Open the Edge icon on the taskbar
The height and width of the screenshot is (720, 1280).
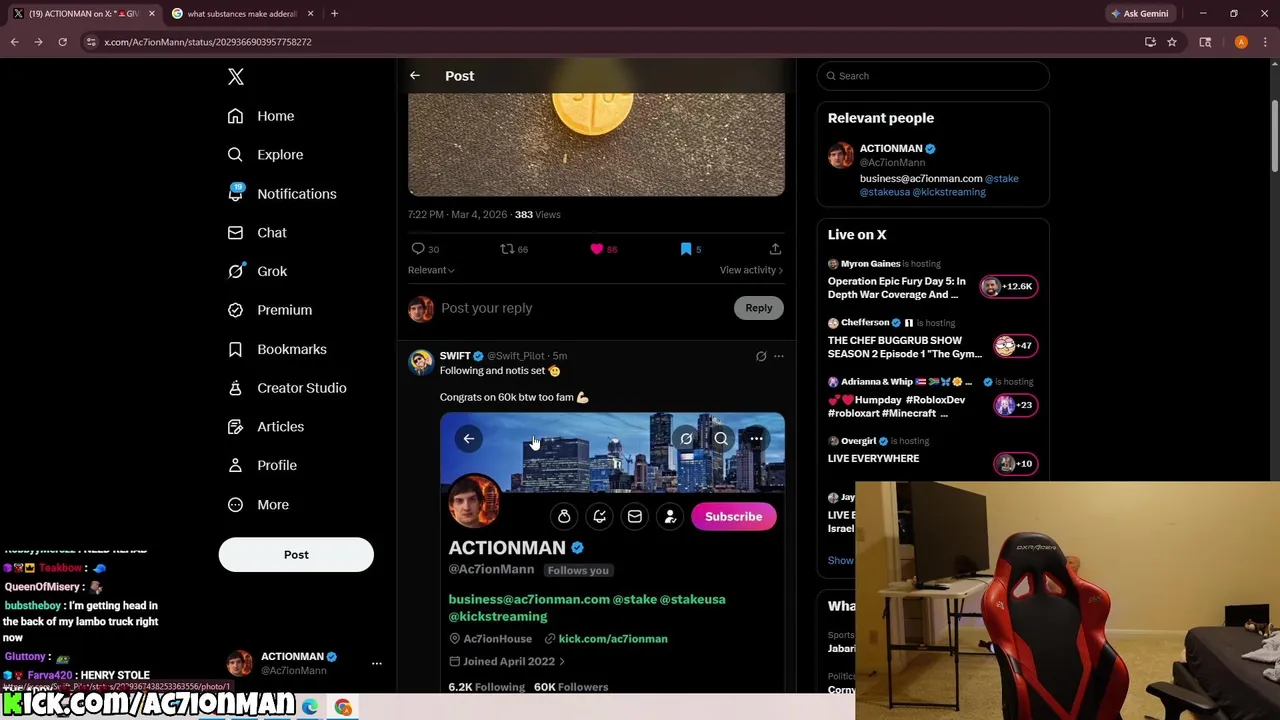coord(310,708)
